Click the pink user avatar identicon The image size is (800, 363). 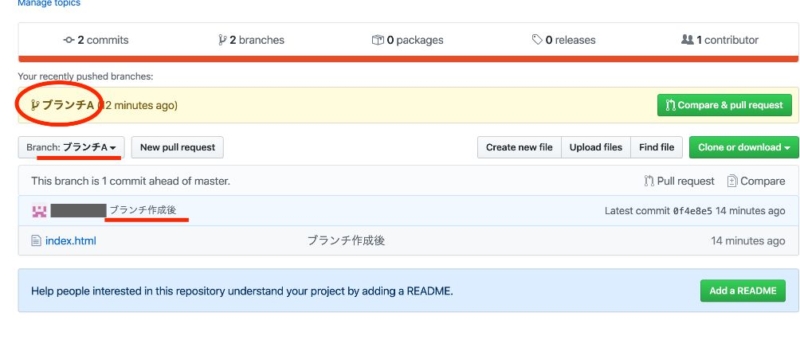39,211
